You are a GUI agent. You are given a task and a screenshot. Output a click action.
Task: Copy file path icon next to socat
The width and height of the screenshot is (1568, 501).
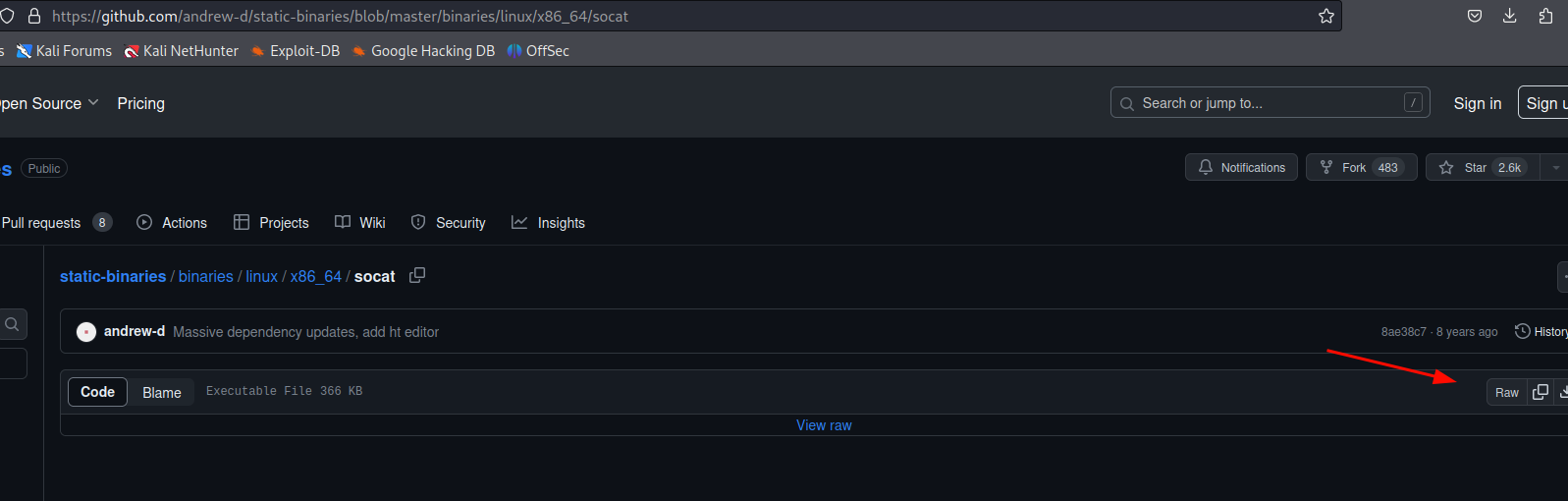417,276
